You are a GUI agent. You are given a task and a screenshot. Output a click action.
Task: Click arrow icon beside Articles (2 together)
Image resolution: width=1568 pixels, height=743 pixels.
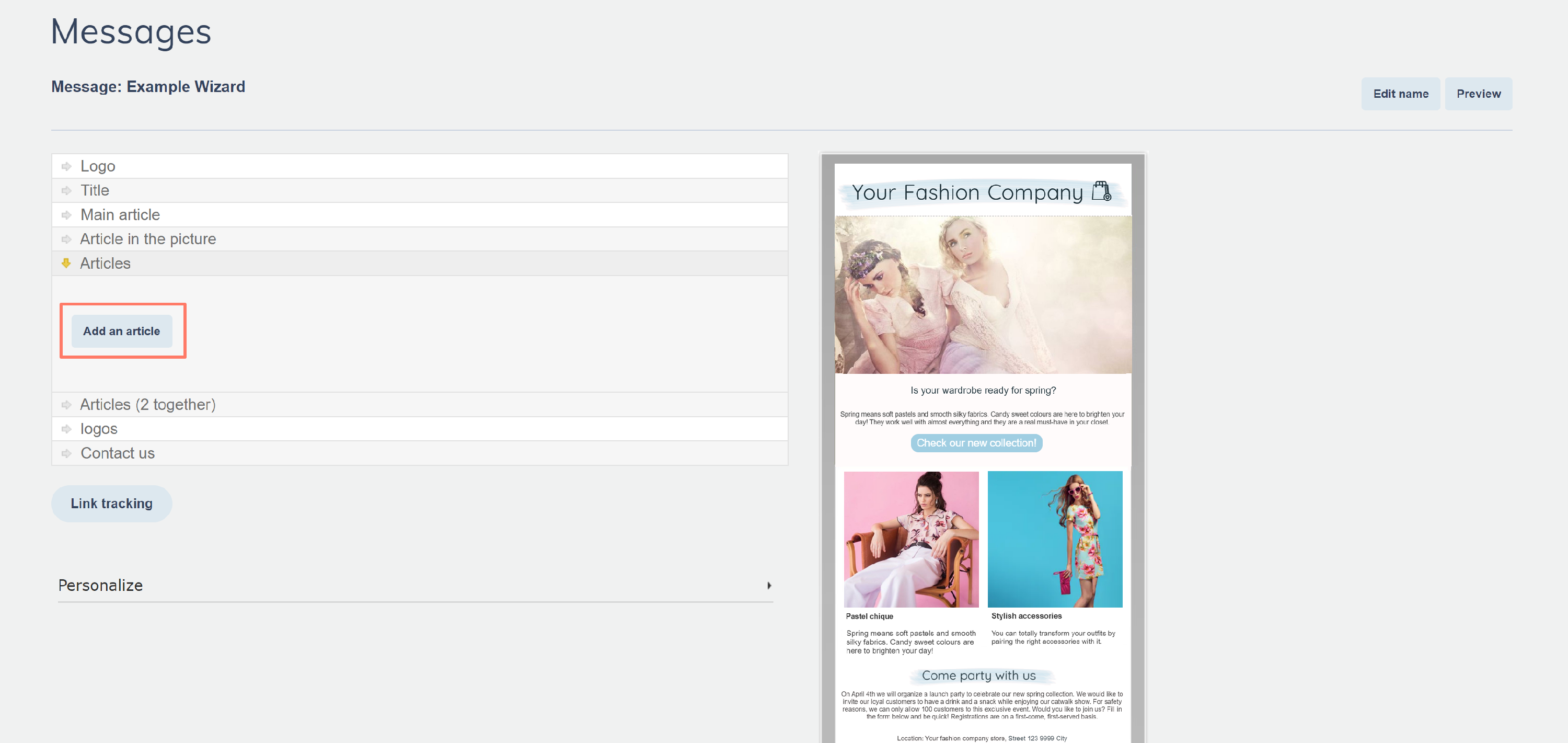pos(66,405)
